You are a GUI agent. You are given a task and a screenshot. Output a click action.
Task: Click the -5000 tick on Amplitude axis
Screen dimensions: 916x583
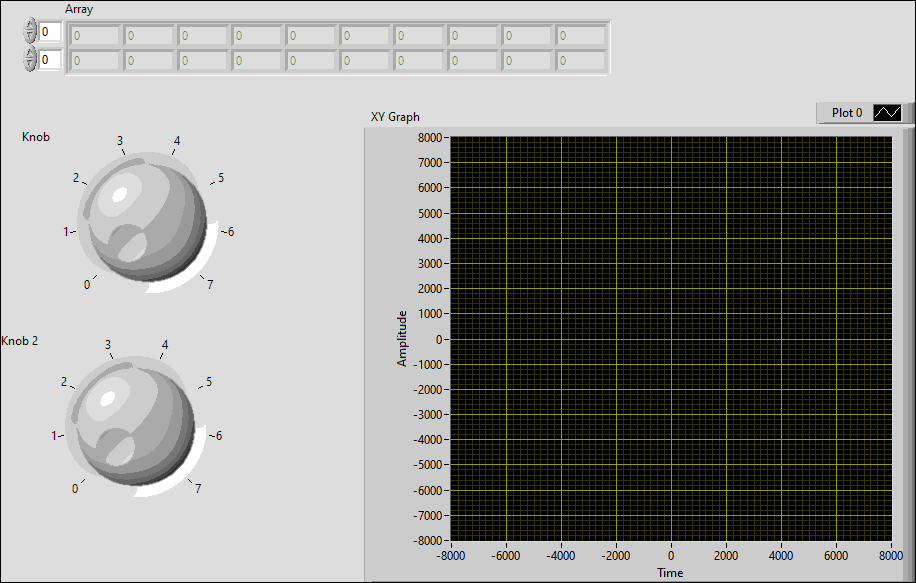point(428,464)
